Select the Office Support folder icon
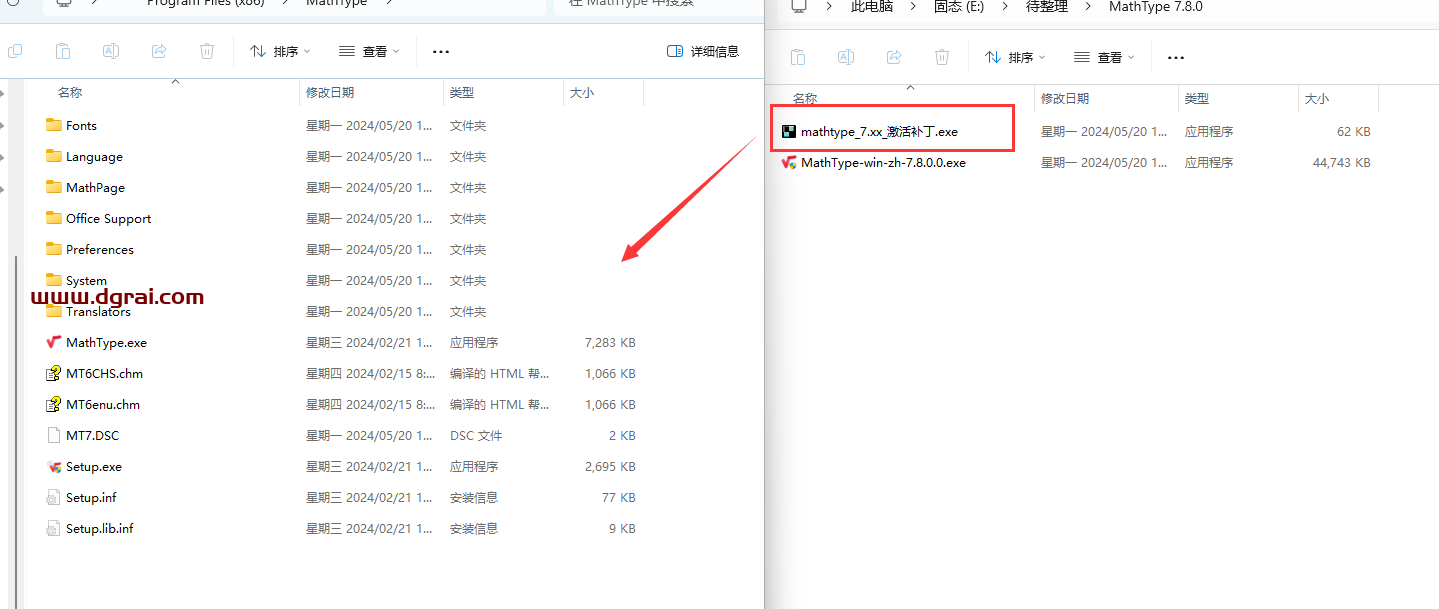 pyautogui.click(x=54, y=218)
